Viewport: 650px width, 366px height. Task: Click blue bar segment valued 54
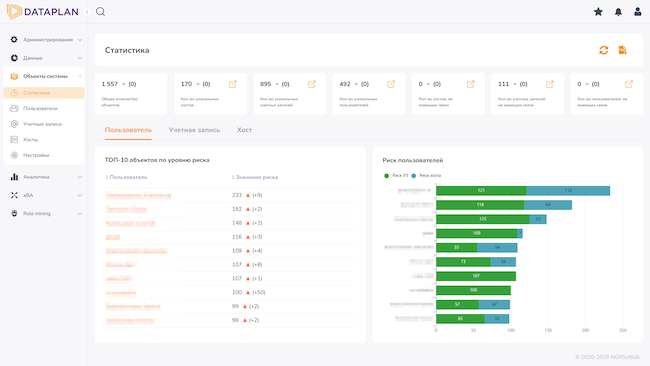pyautogui.click(x=497, y=247)
